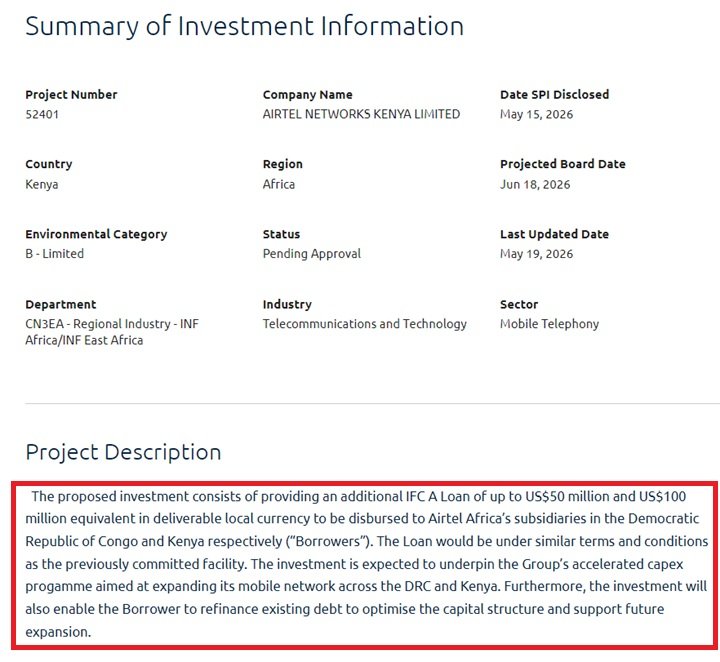Click inside the highlighted project description paragraph
The height and width of the screenshot is (662, 720).
pos(366,564)
